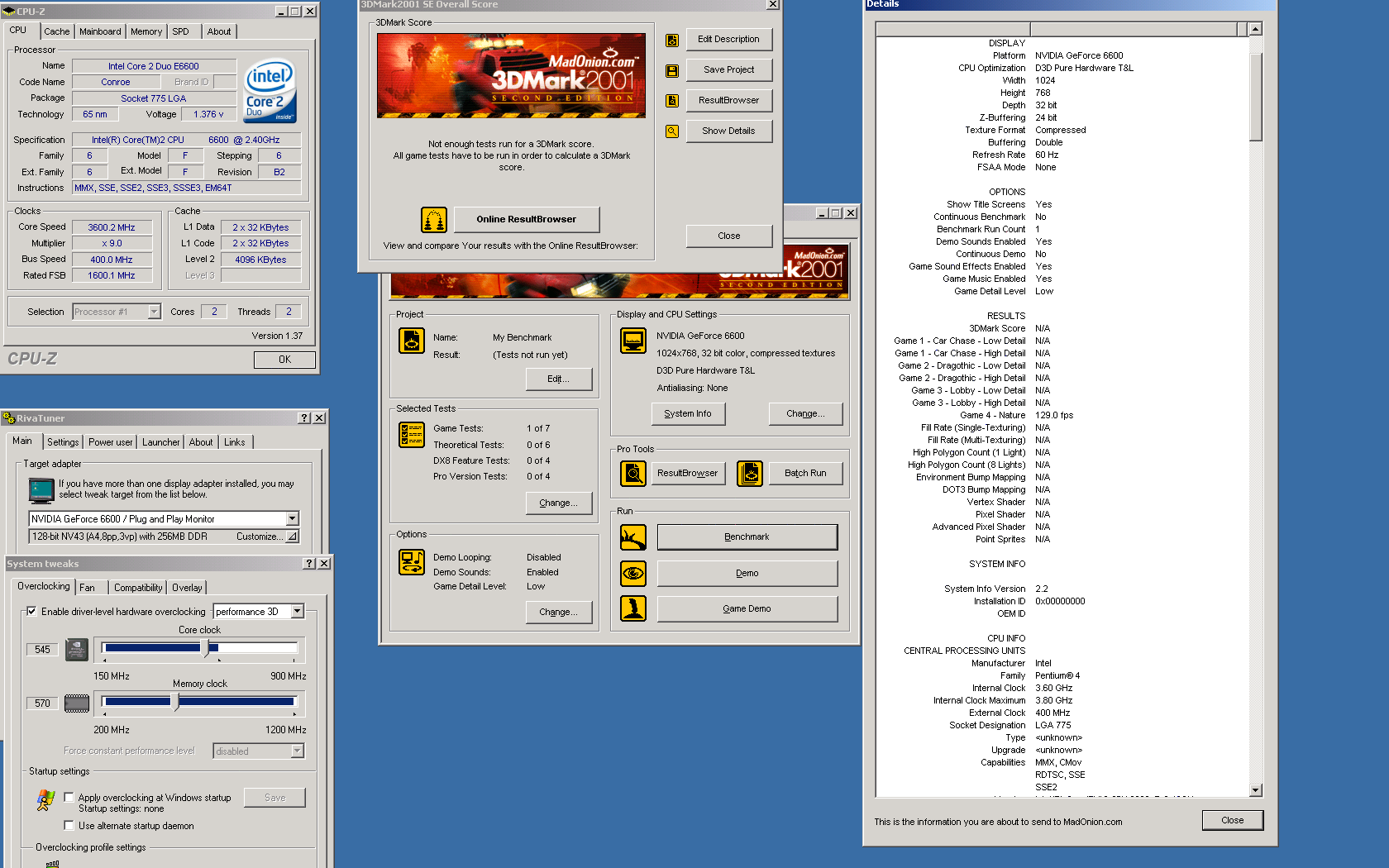Click the Show Details button

729,131
